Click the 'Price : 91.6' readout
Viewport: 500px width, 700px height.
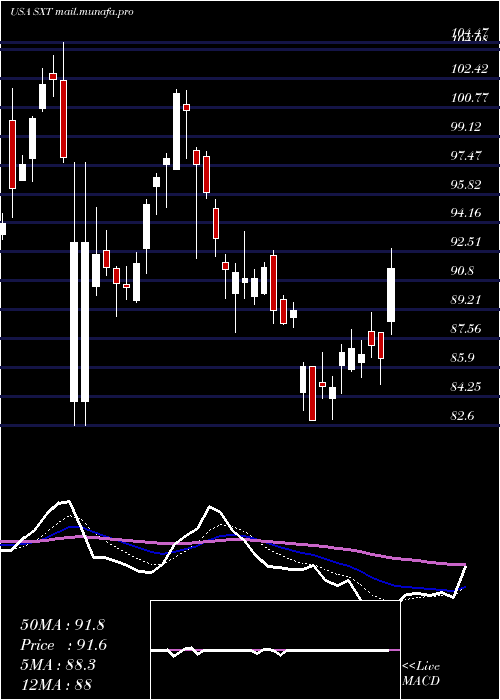[x=63, y=645]
